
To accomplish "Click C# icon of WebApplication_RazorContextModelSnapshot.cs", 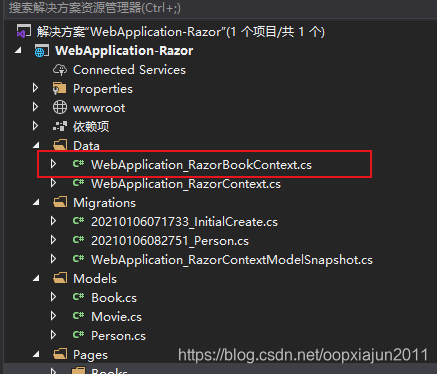I will (x=78, y=259).
